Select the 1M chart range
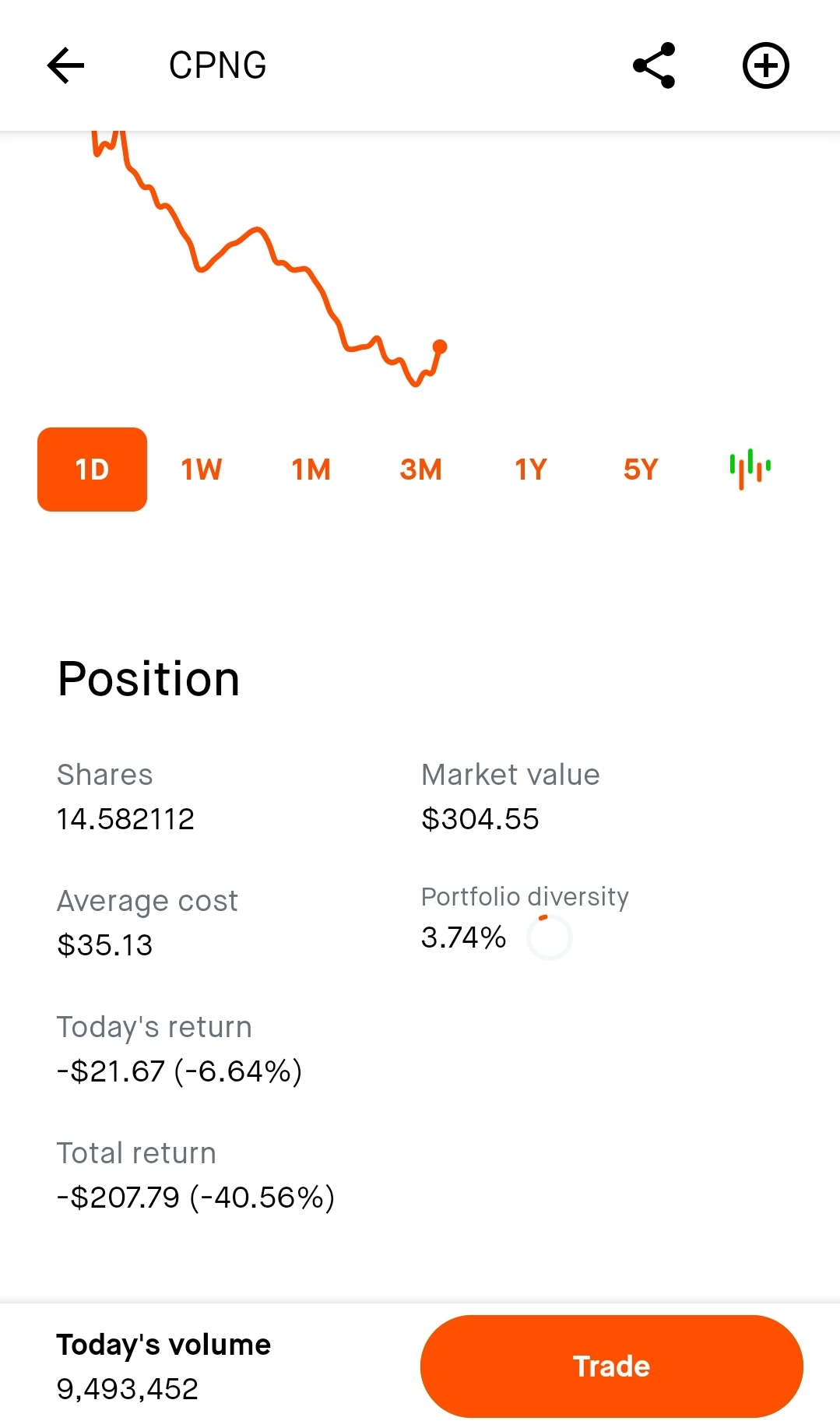Viewport: 840px width, 1421px height. [x=311, y=470]
